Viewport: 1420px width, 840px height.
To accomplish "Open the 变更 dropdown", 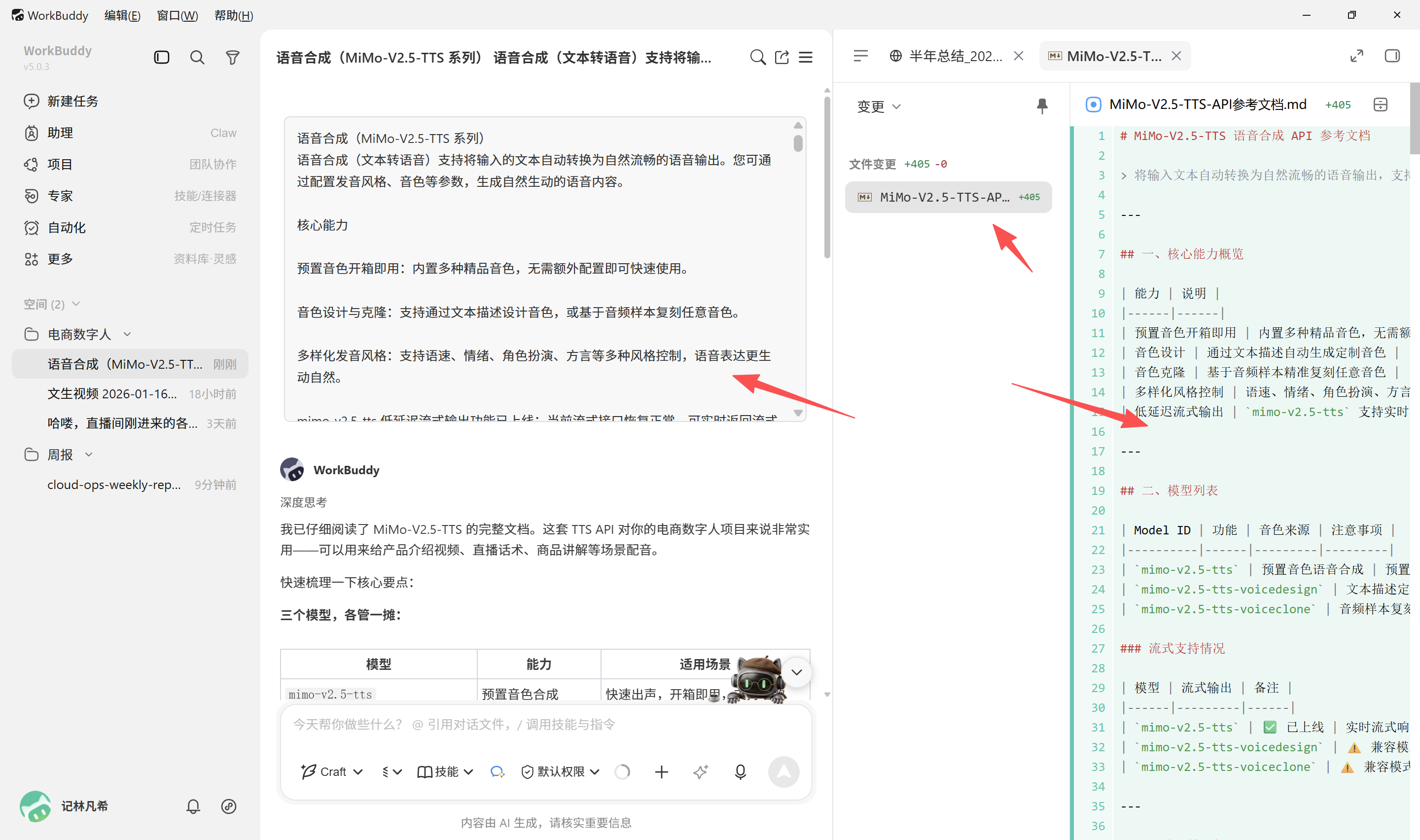I will tap(878, 106).
